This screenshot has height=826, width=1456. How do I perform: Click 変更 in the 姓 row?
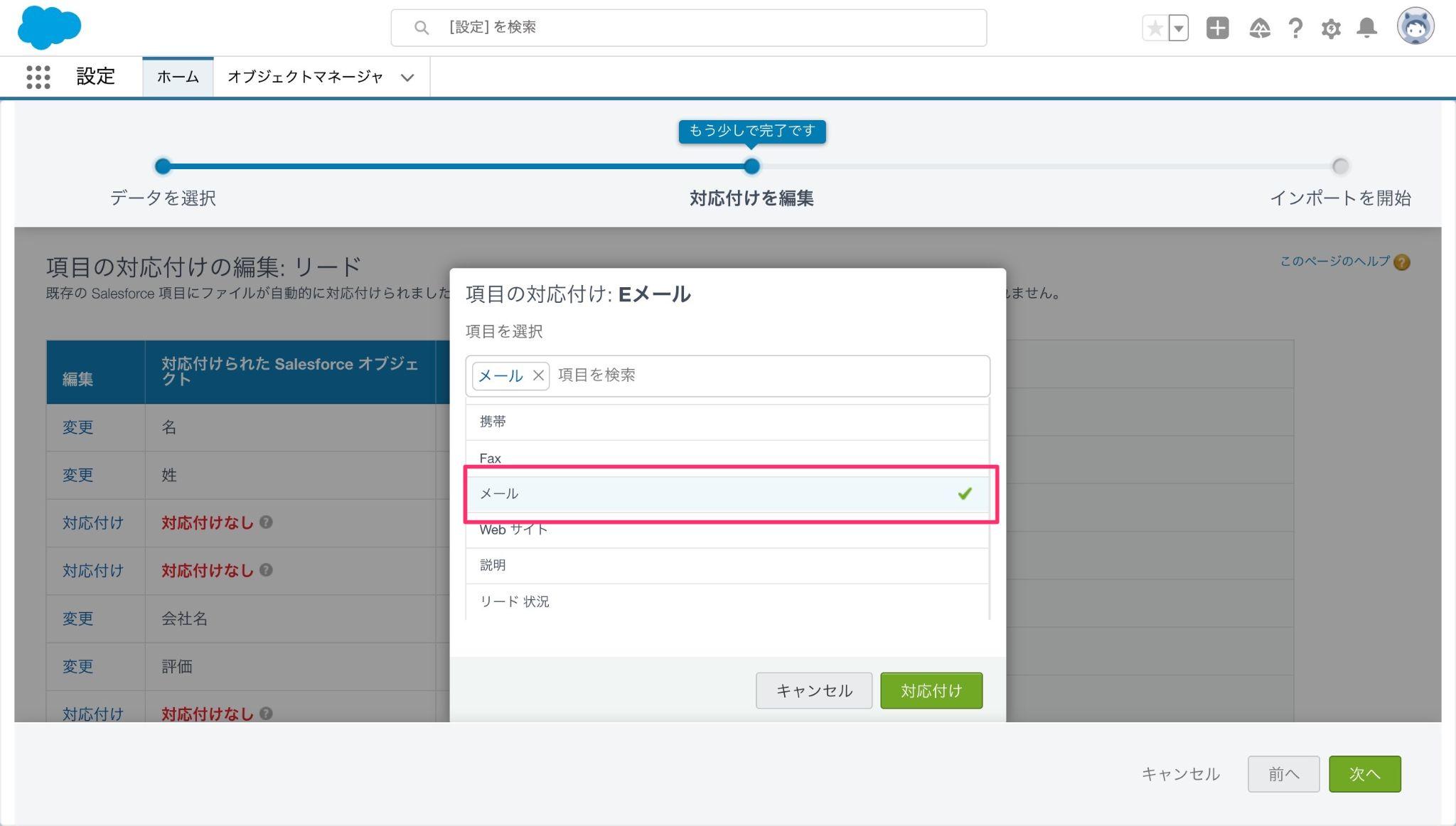coord(77,475)
